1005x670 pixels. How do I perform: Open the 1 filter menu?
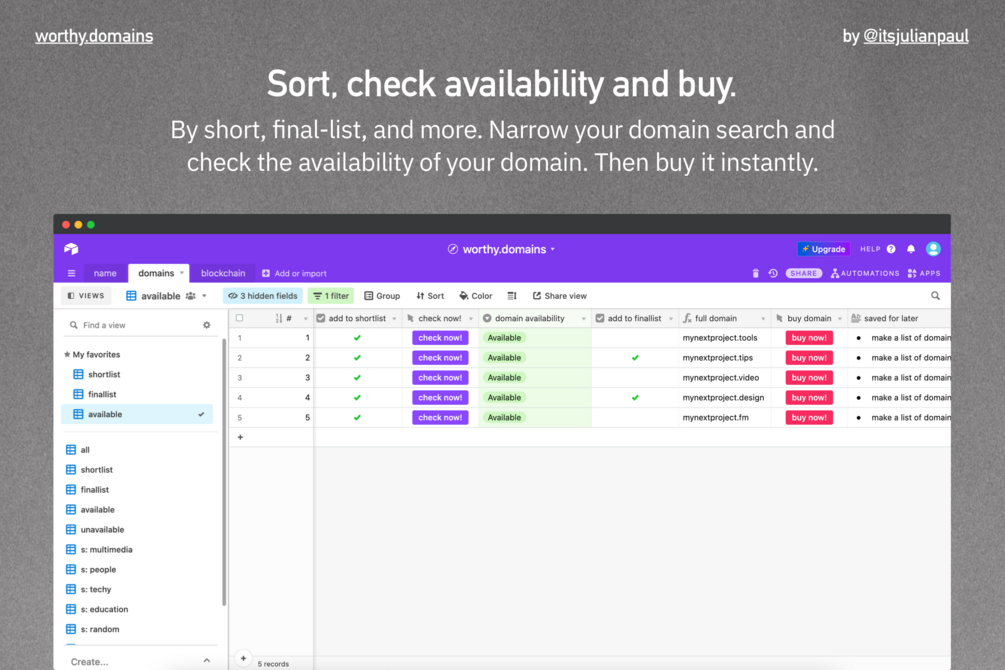(x=331, y=296)
